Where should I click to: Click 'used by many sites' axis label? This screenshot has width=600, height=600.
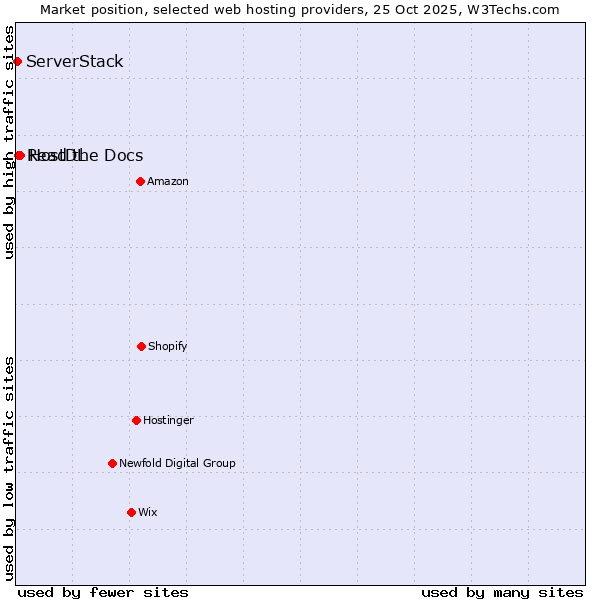click(x=502, y=592)
